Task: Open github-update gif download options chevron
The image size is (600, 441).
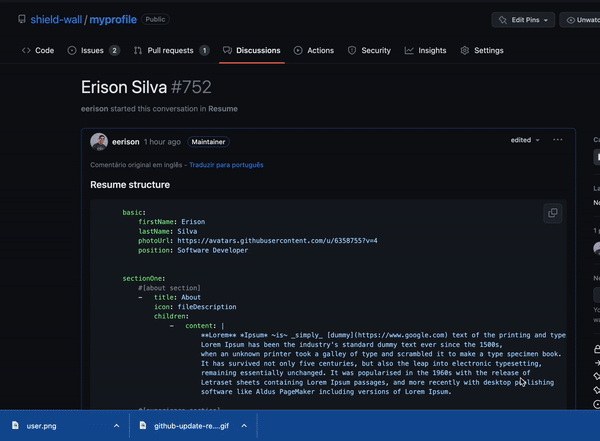Action: [x=244, y=425]
